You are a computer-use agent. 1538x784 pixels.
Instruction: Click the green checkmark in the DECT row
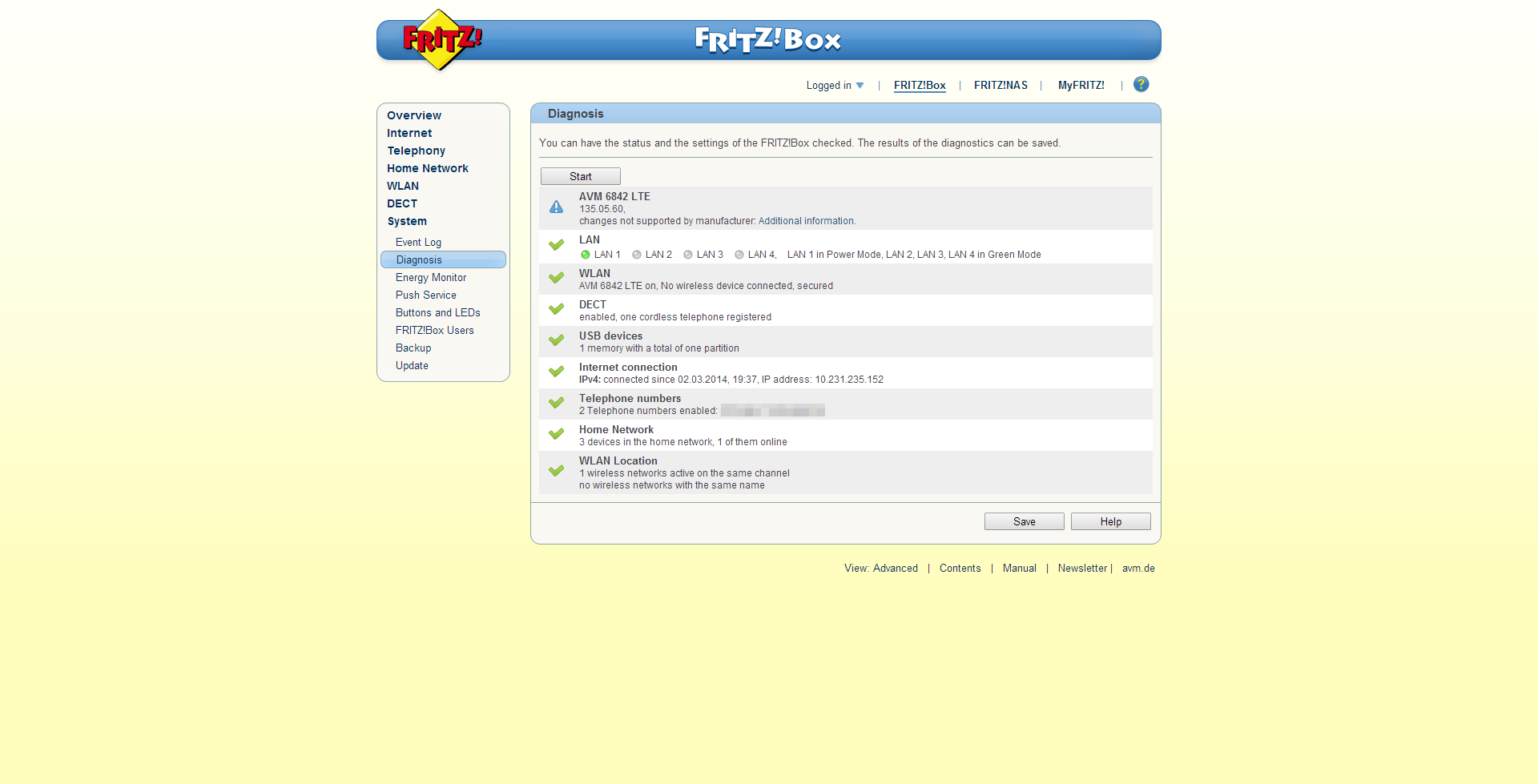(x=556, y=309)
